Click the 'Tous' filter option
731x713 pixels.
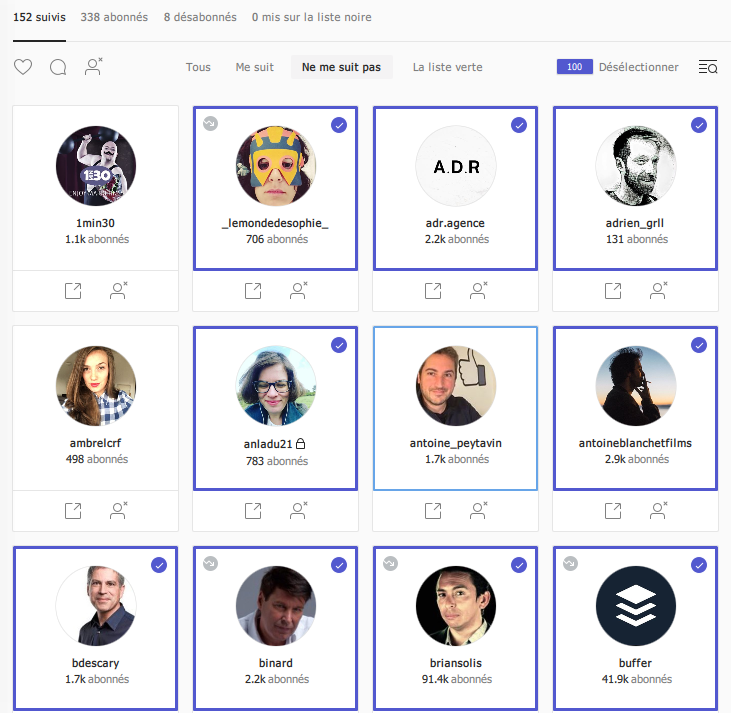(198, 67)
